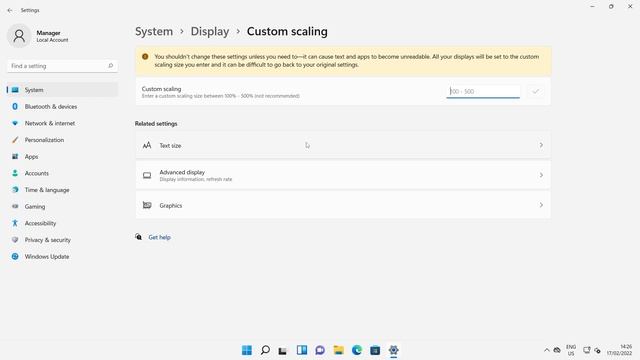Open Bluetooth & devices settings

[x=62, y=107]
